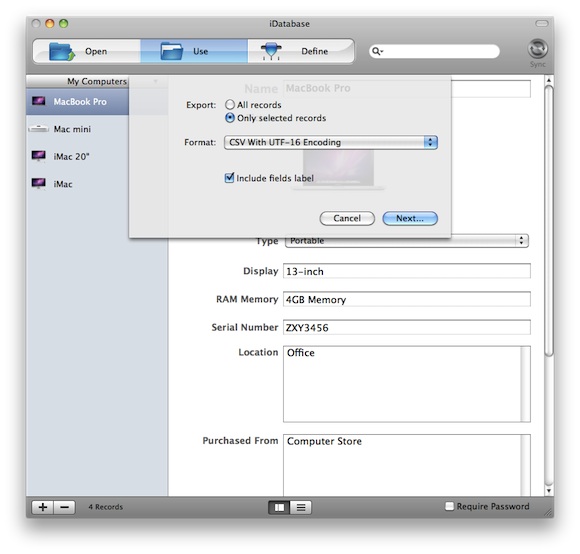Switch to the Define tab
This screenshot has width=580, height=554.
pos(301,51)
